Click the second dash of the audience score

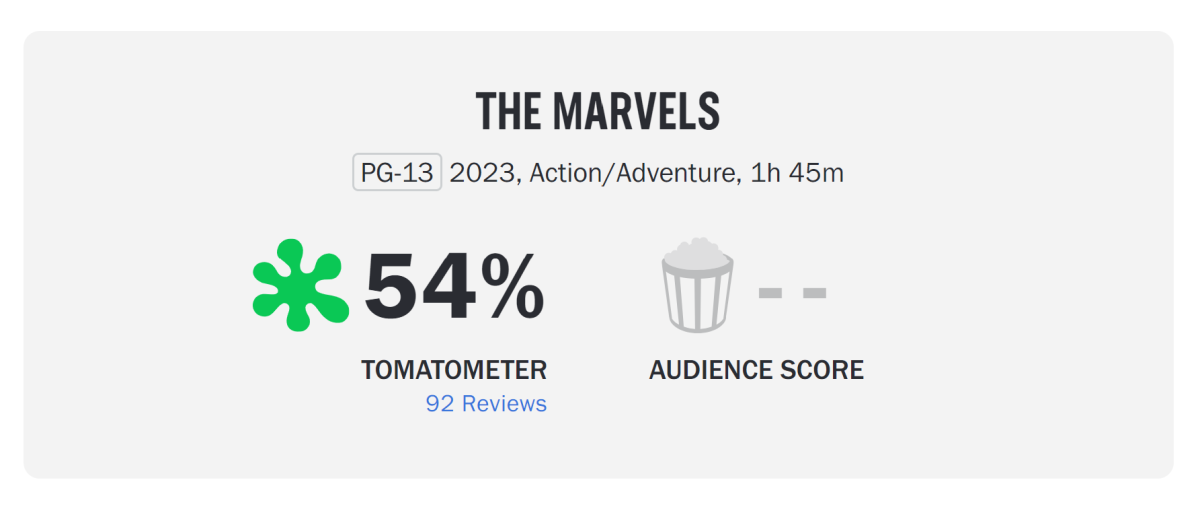pyautogui.click(x=815, y=293)
